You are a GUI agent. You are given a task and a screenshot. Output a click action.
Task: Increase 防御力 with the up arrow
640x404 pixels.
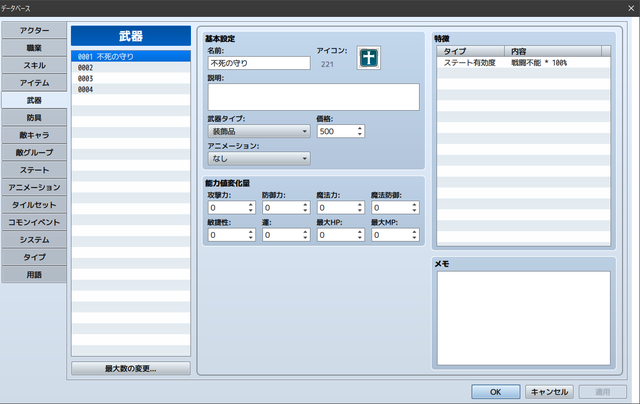[305, 204]
